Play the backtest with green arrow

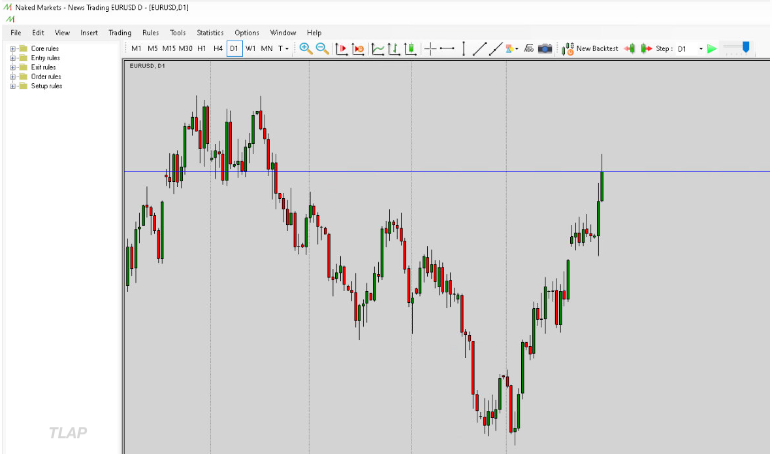click(711, 49)
